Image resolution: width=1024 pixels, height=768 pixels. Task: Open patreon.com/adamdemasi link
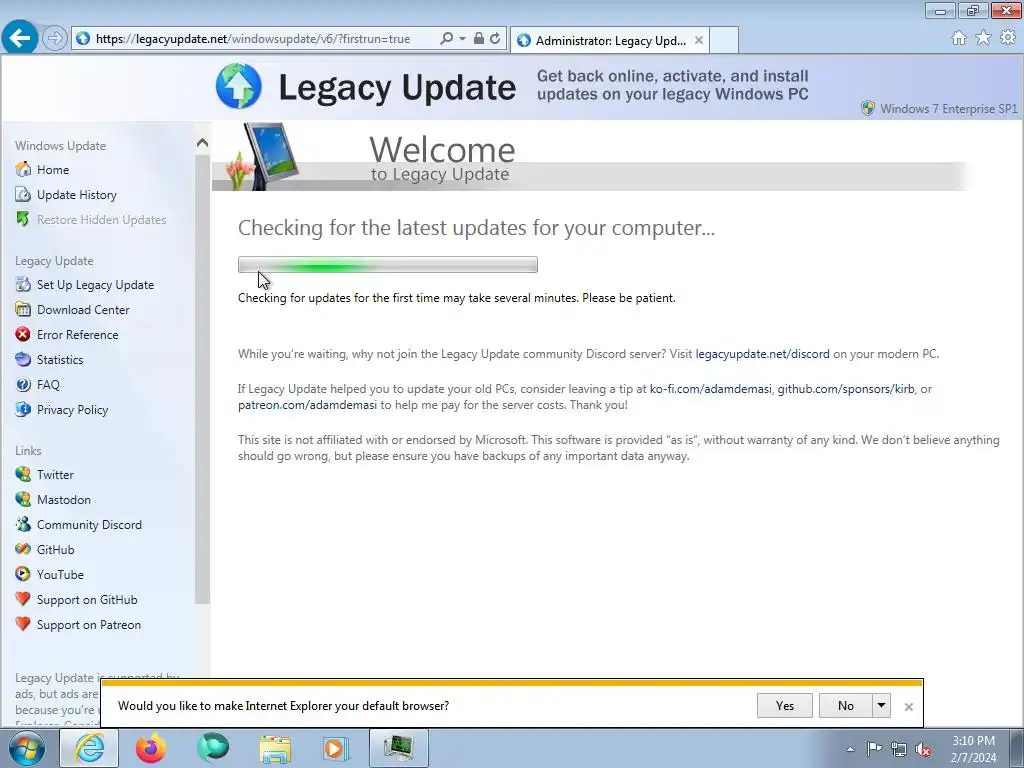tap(307, 405)
